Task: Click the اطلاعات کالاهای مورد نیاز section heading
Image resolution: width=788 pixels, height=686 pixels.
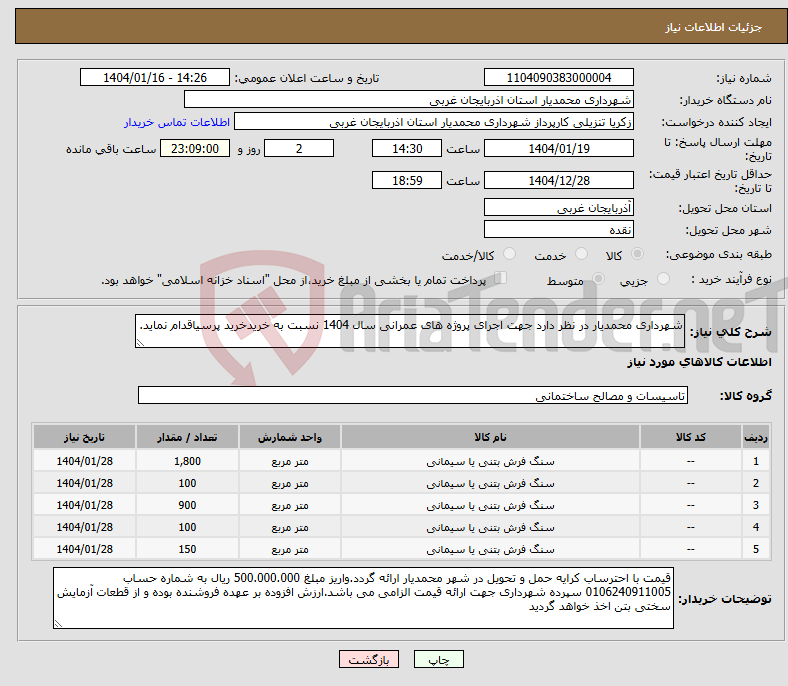Action: pyautogui.click(x=699, y=362)
